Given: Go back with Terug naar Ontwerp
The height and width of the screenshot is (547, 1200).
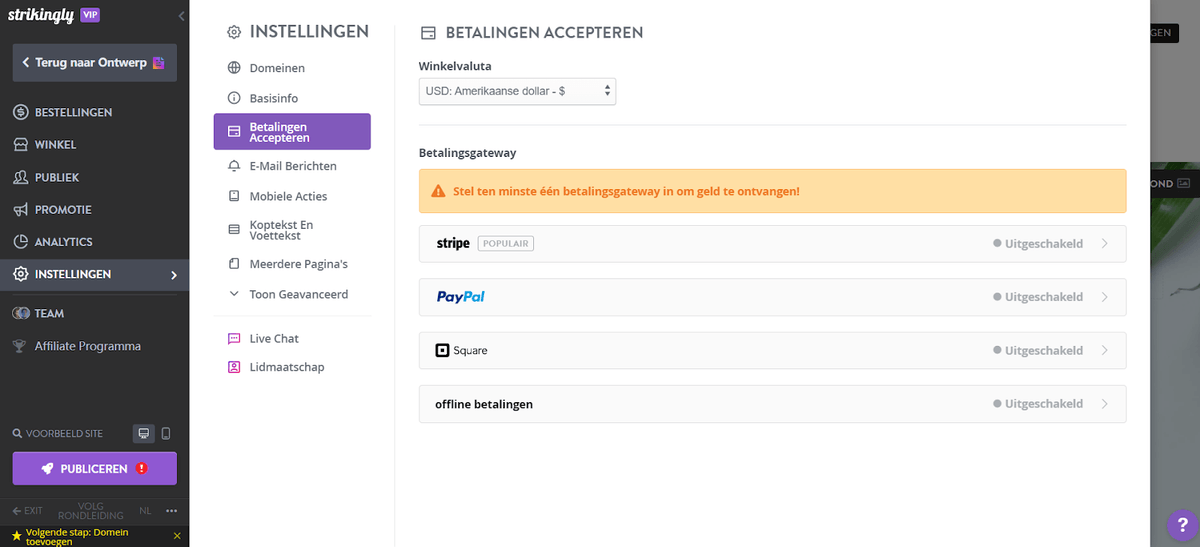Looking at the screenshot, I should (95, 62).
